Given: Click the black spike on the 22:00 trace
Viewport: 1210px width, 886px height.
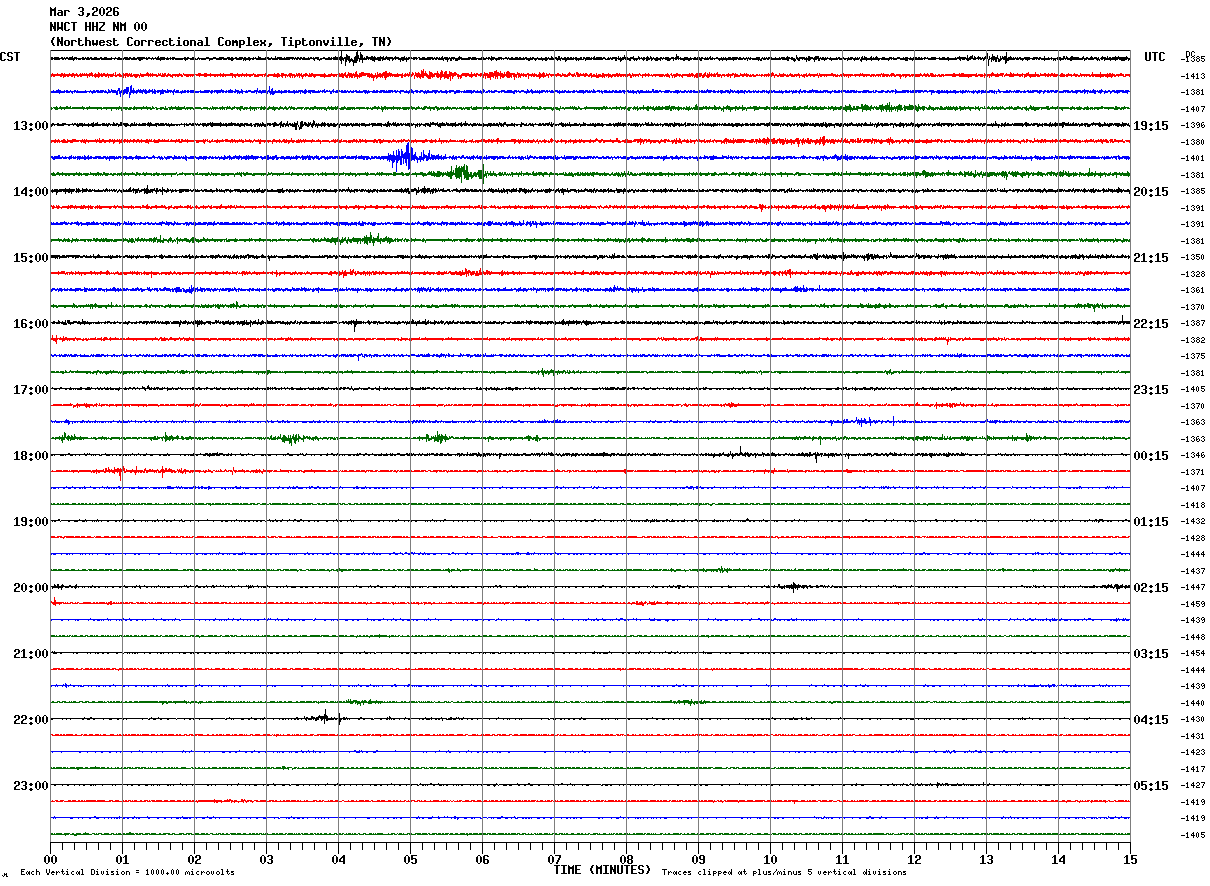Looking at the screenshot, I should 325,717.
